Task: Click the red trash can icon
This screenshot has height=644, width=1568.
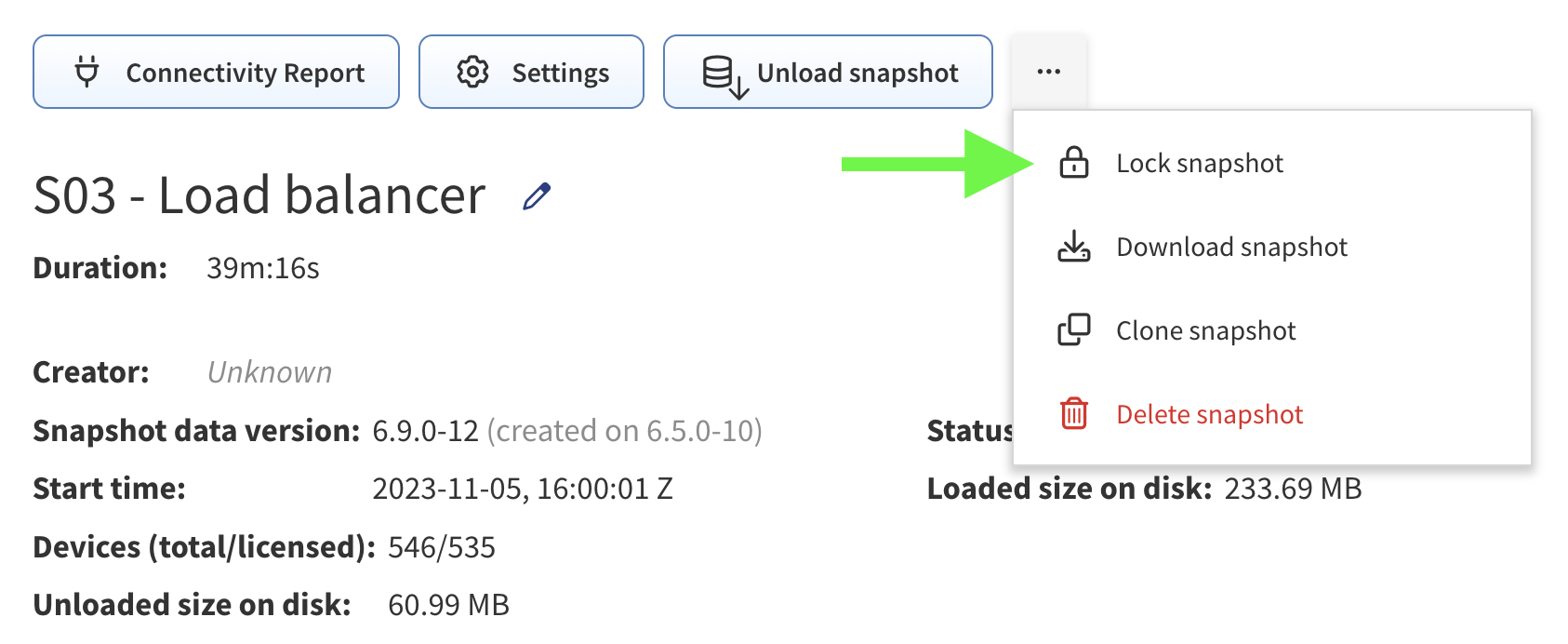Action: click(x=1074, y=413)
